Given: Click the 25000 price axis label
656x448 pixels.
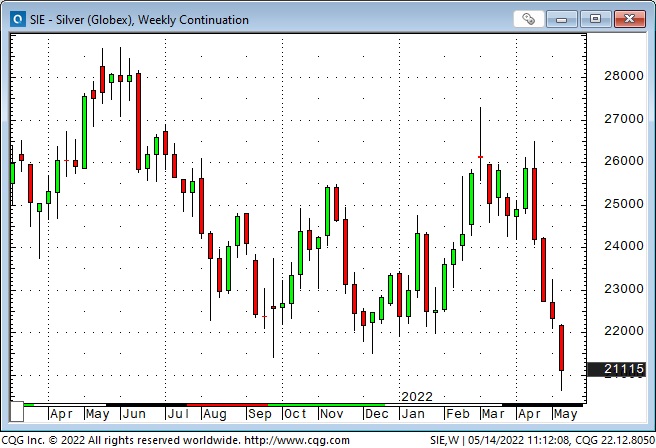Looking at the screenshot, I should [624, 204].
